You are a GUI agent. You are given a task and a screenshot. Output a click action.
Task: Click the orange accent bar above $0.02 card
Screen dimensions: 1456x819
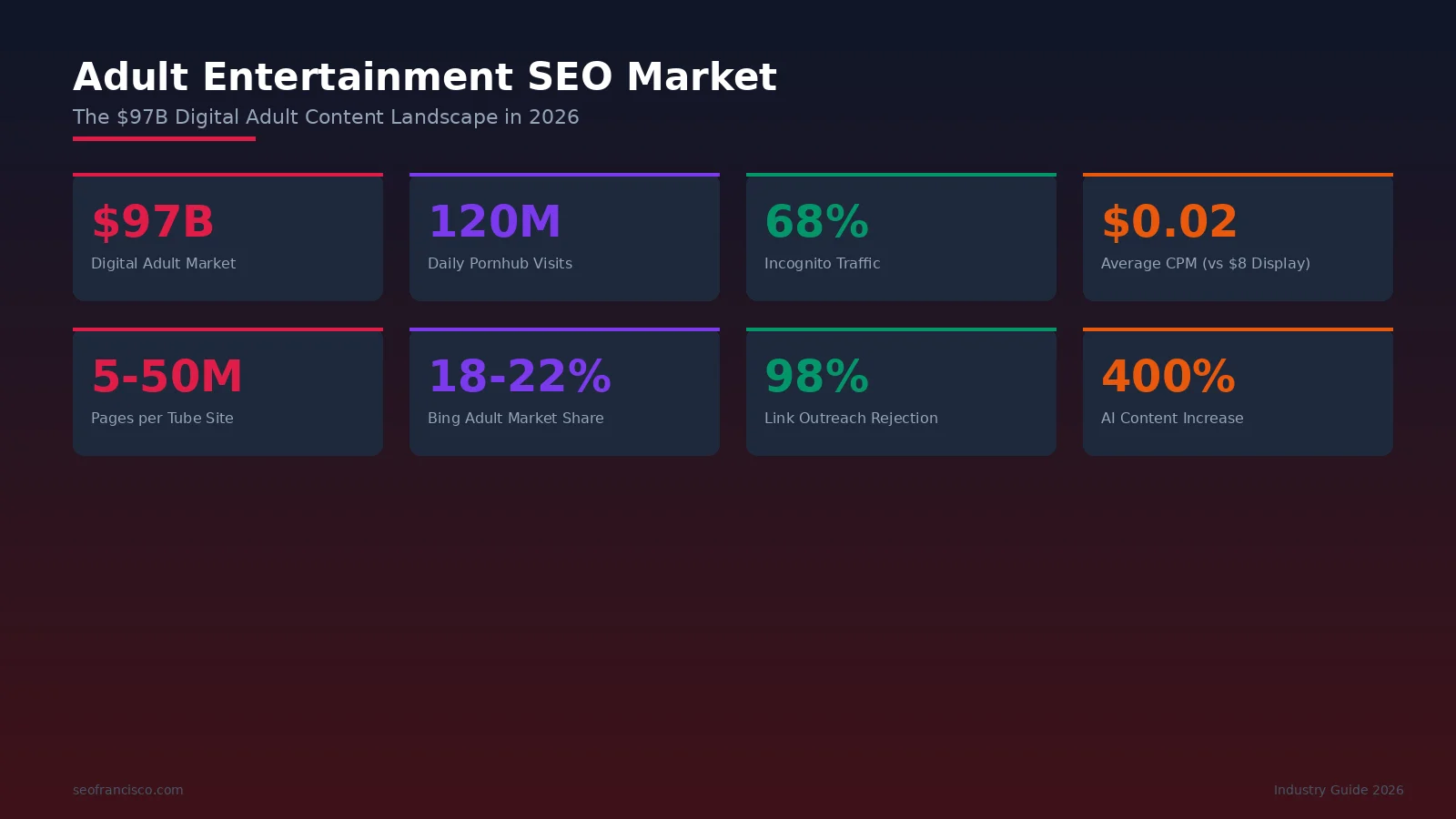pyautogui.click(x=1238, y=173)
